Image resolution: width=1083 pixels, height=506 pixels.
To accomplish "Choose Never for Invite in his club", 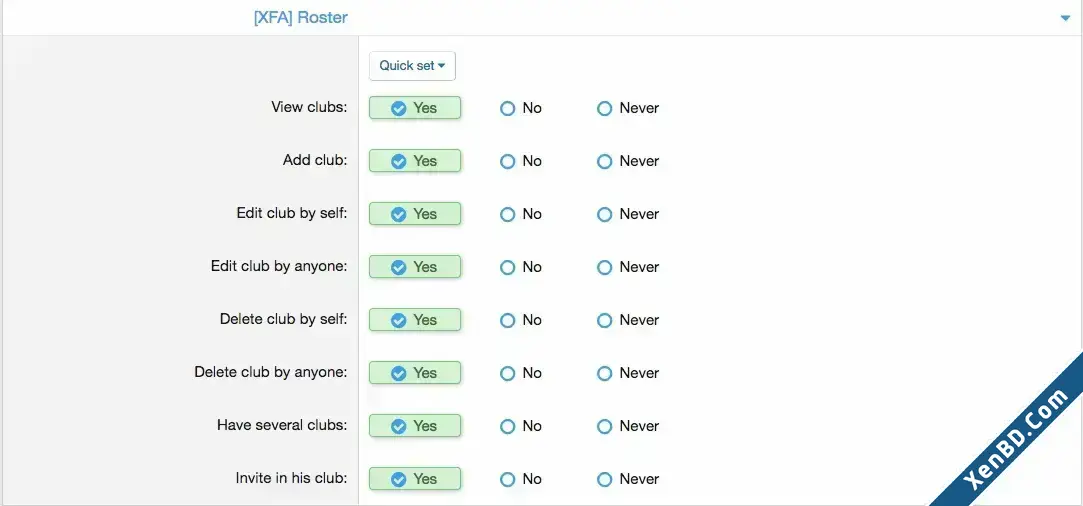I will click(628, 479).
